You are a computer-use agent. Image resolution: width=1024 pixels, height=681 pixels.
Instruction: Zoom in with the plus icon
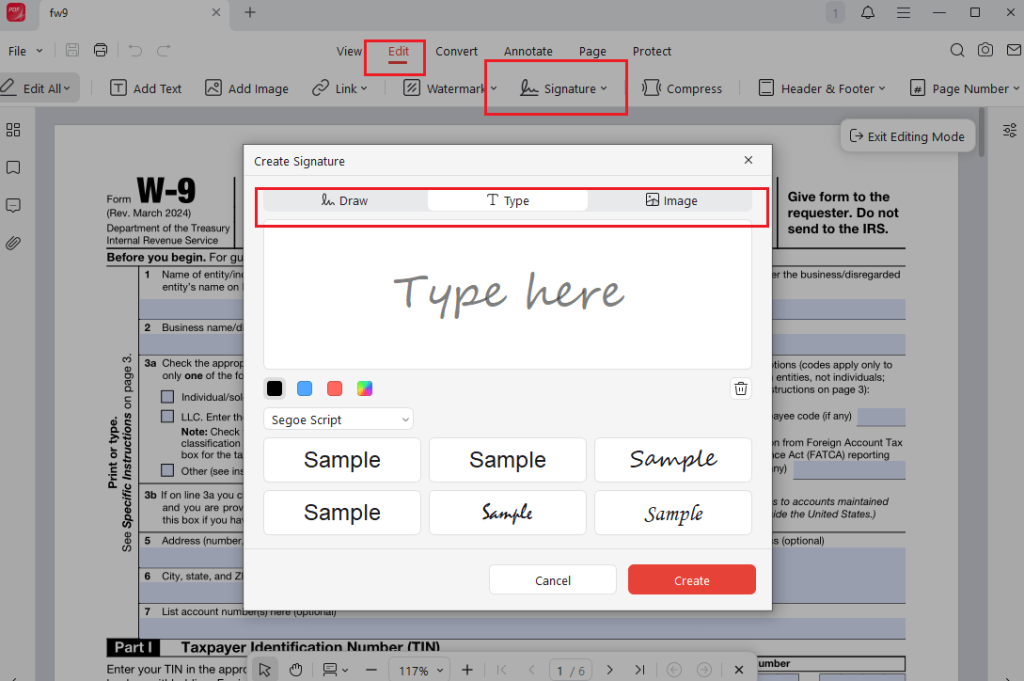pyautogui.click(x=467, y=670)
